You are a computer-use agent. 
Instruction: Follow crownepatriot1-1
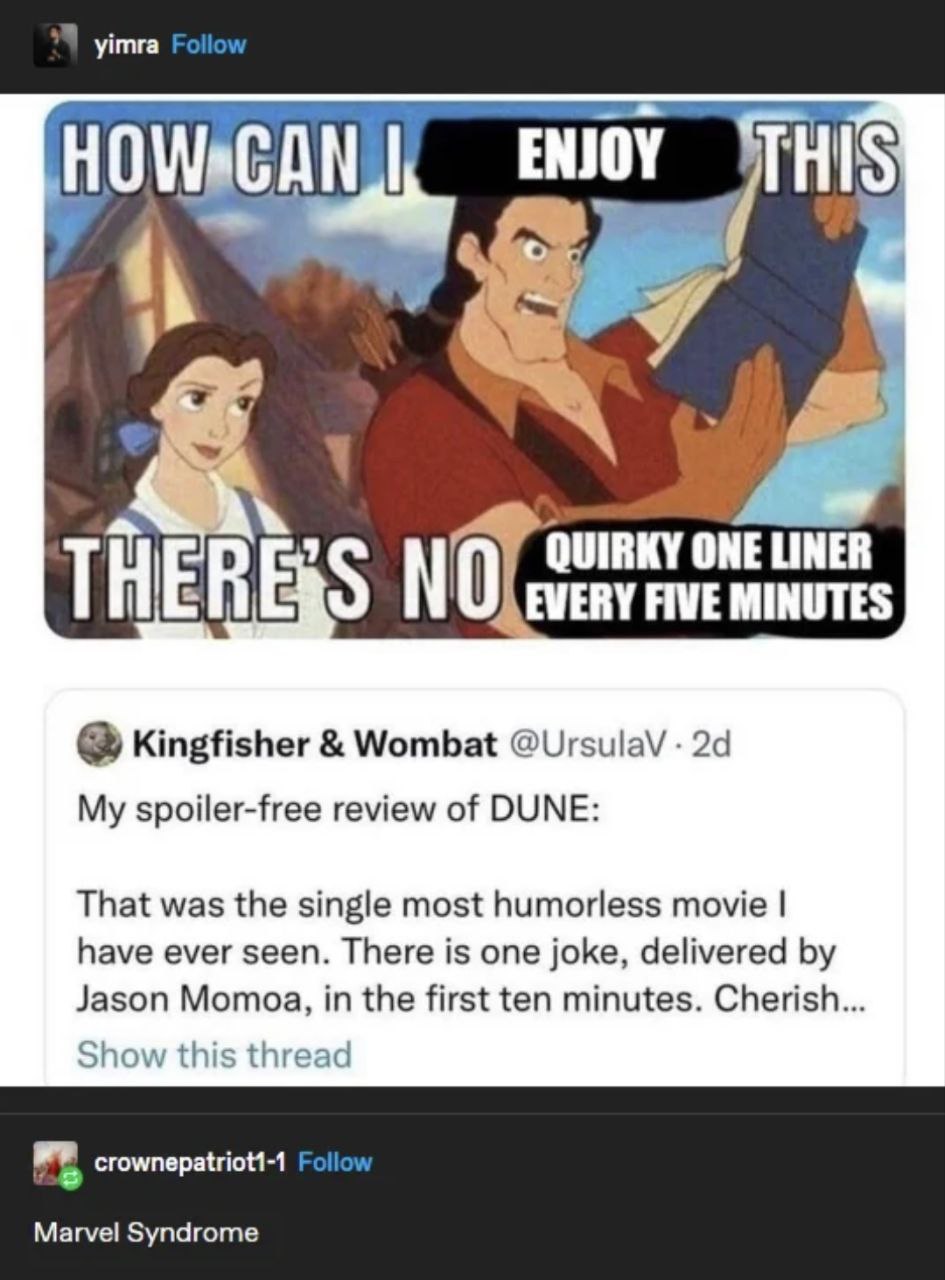[335, 1162]
